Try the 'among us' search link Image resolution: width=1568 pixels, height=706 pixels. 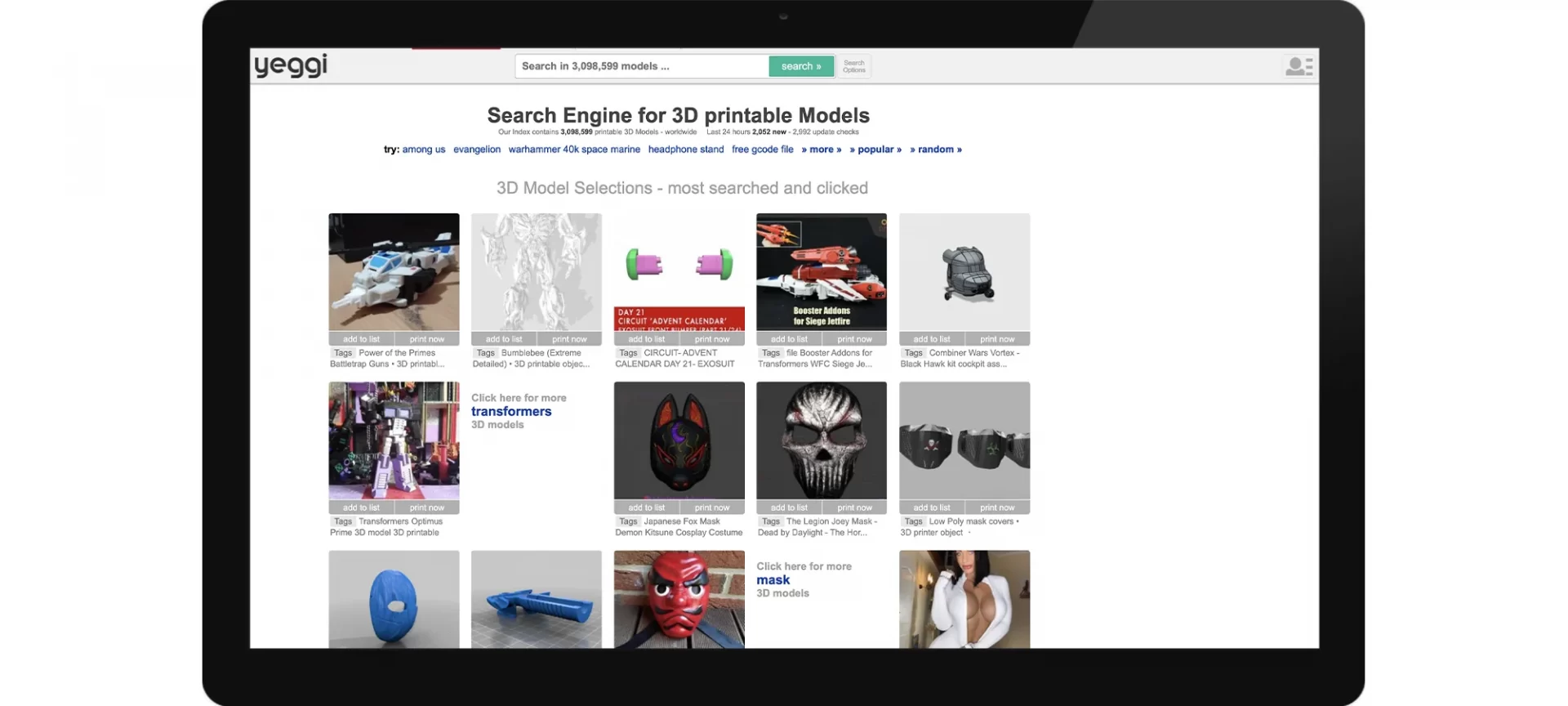(x=424, y=150)
